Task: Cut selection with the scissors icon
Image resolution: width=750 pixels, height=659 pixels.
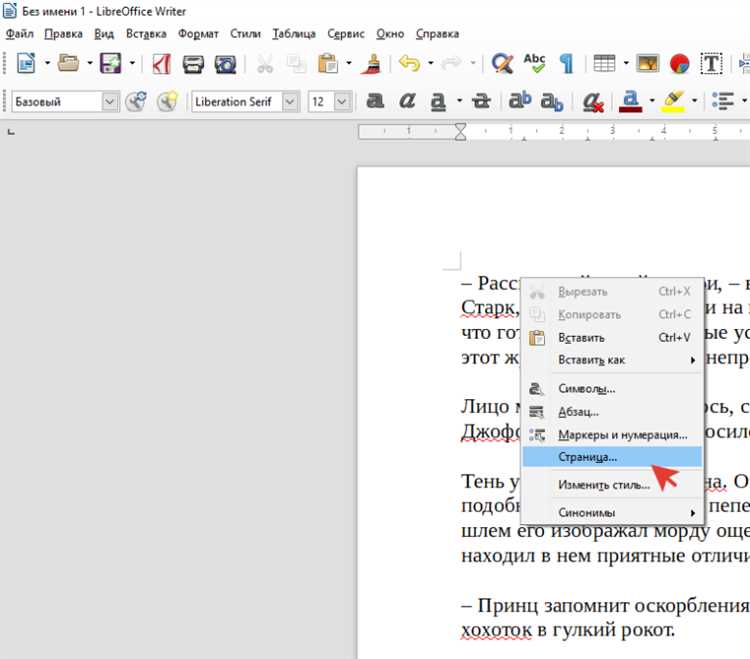Action: pos(265,64)
